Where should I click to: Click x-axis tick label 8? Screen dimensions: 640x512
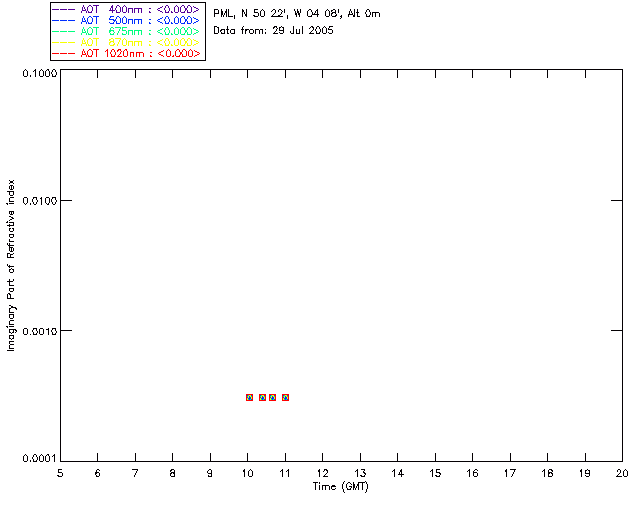173,473
